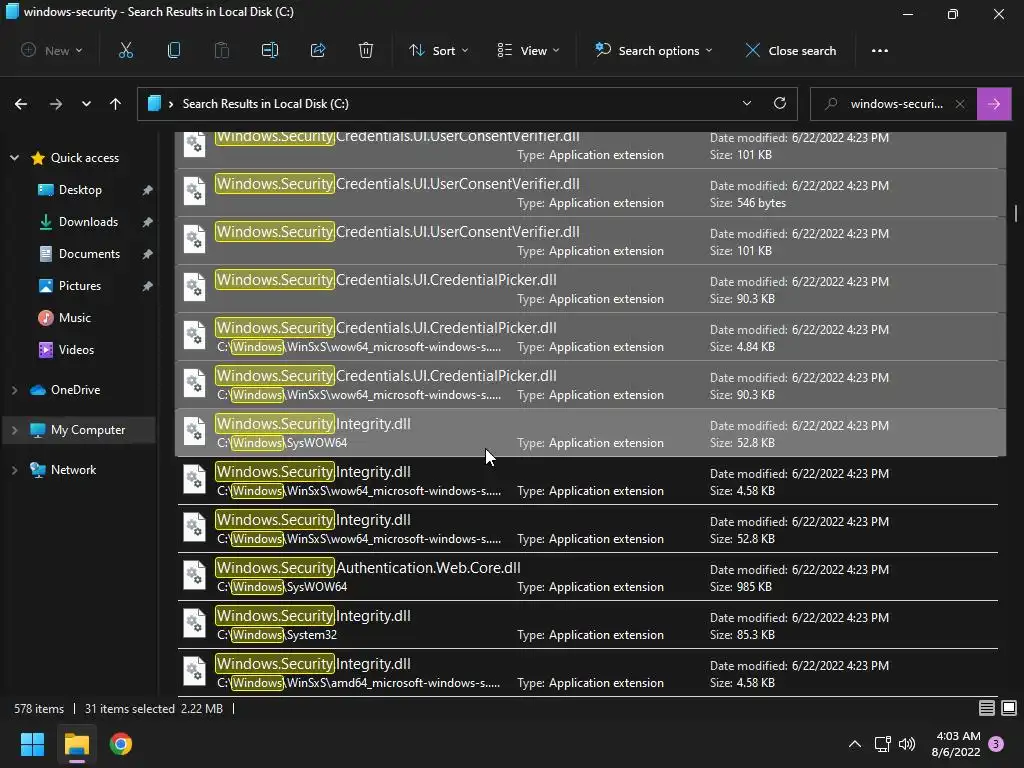This screenshot has height=768, width=1024.
Task: Open the New item dropdown
Action: coord(52,50)
